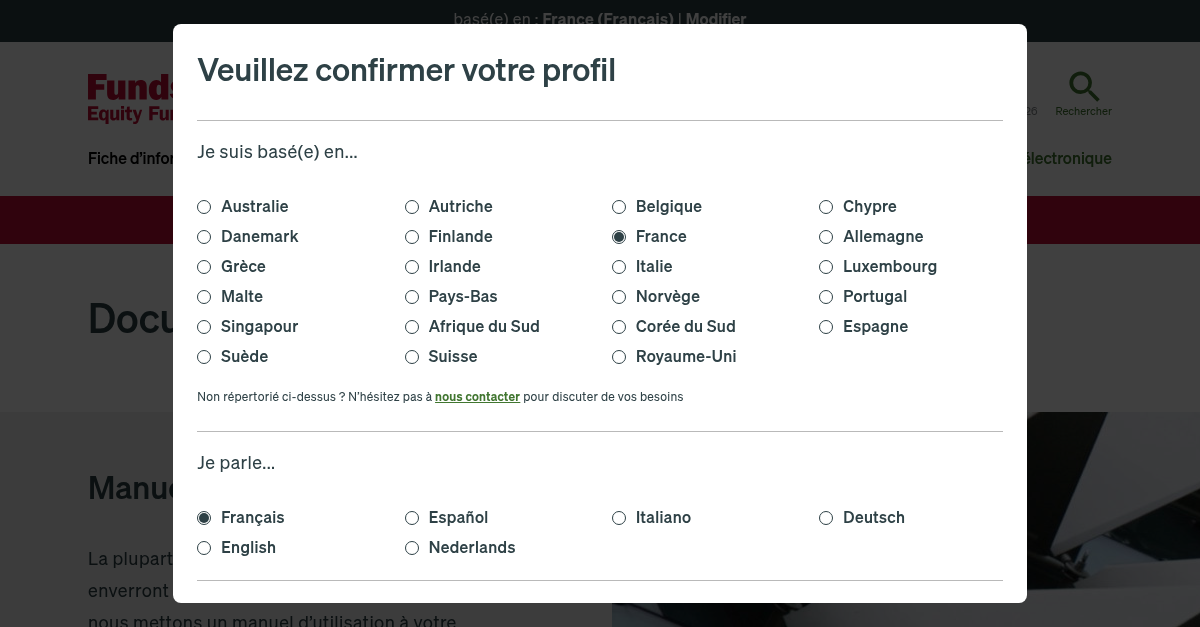The width and height of the screenshot is (1200, 627).
Task: Select Nederlands language radio button
Action: (412, 548)
